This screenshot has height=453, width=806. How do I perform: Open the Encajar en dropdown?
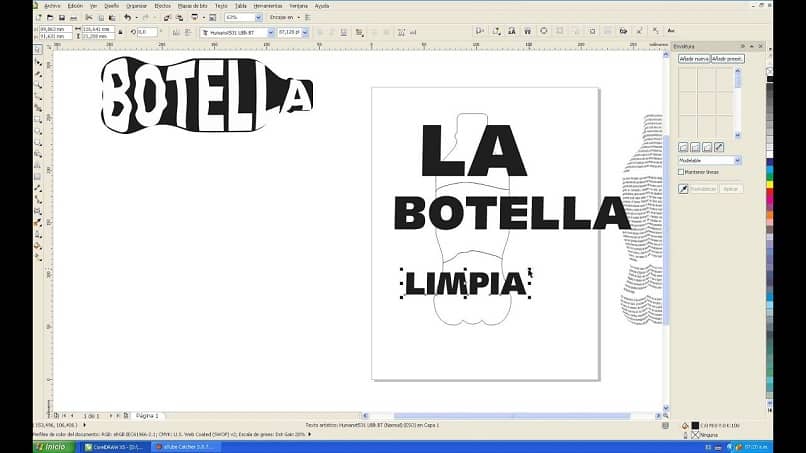point(299,17)
